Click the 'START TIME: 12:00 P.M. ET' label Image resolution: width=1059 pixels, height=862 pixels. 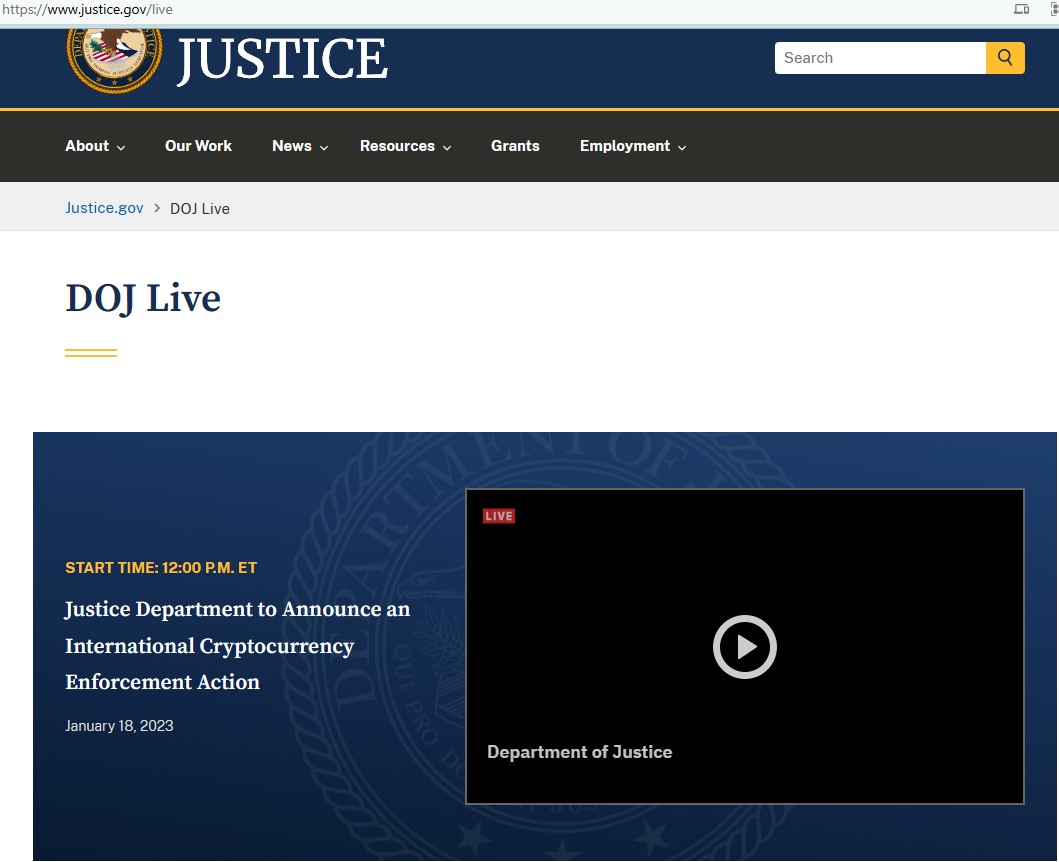pos(161,567)
